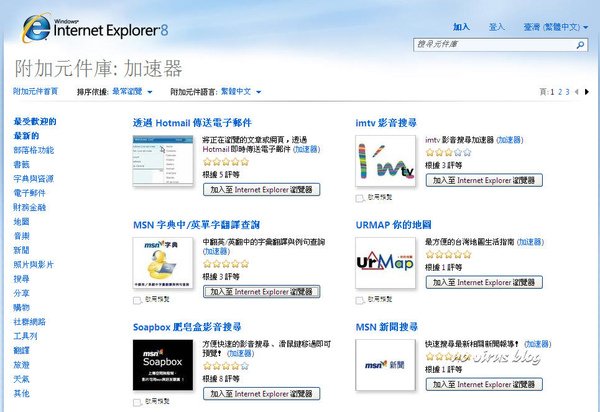This screenshot has height=412, width=600.
Task: Open the MSN 字典 duck thumbnail
Action: point(163,263)
